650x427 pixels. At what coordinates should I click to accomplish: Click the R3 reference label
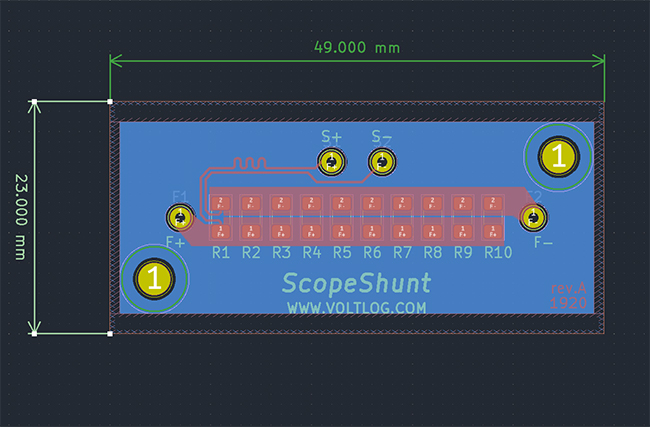click(281, 252)
